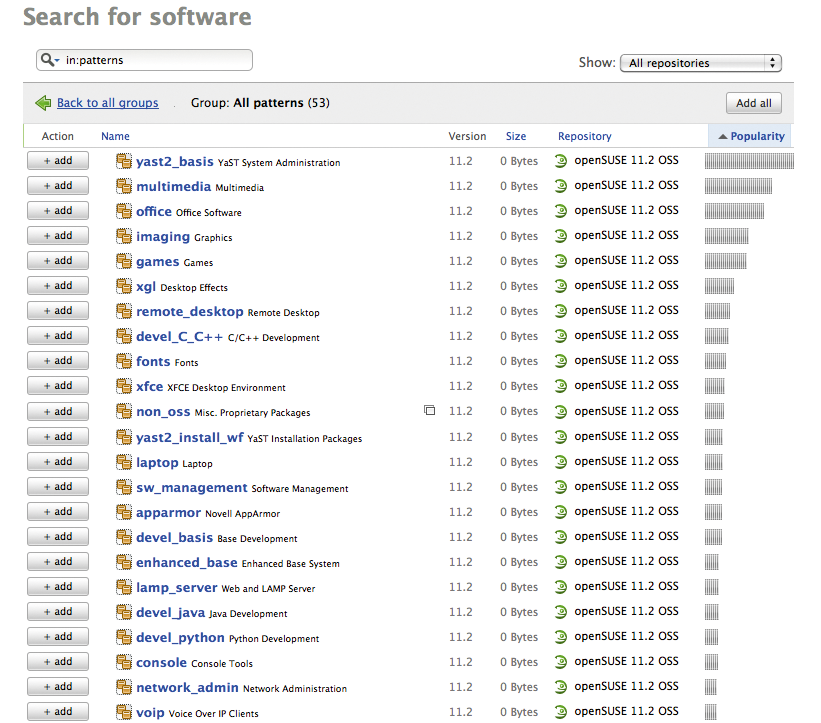Click the small icon right of non_oss name
The image size is (821, 723).
pos(430,410)
